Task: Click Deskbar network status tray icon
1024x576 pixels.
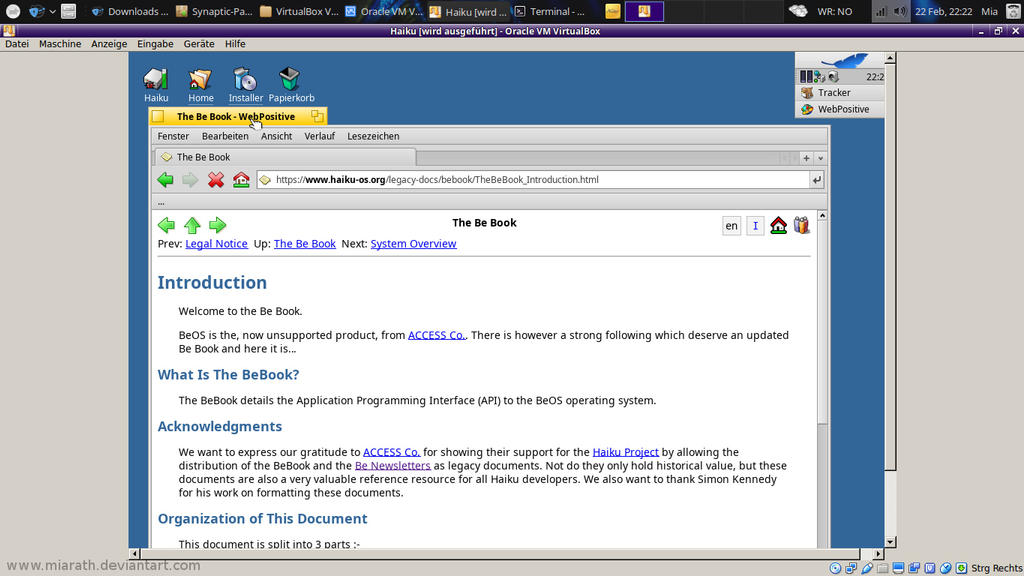Action: tap(820, 77)
